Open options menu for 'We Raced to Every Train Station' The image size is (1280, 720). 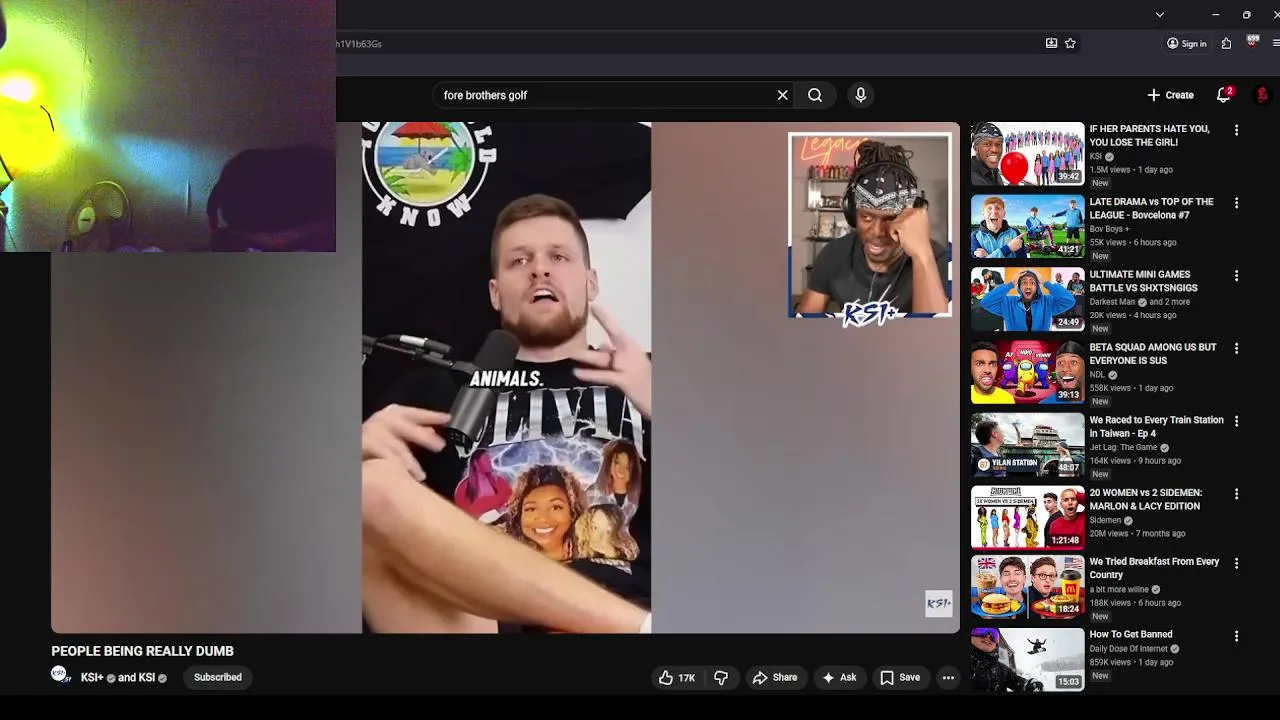1236,421
